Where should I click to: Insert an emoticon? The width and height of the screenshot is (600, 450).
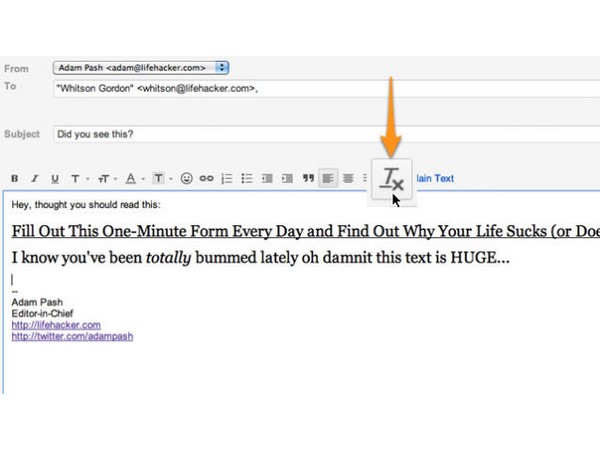tap(187, 179)
